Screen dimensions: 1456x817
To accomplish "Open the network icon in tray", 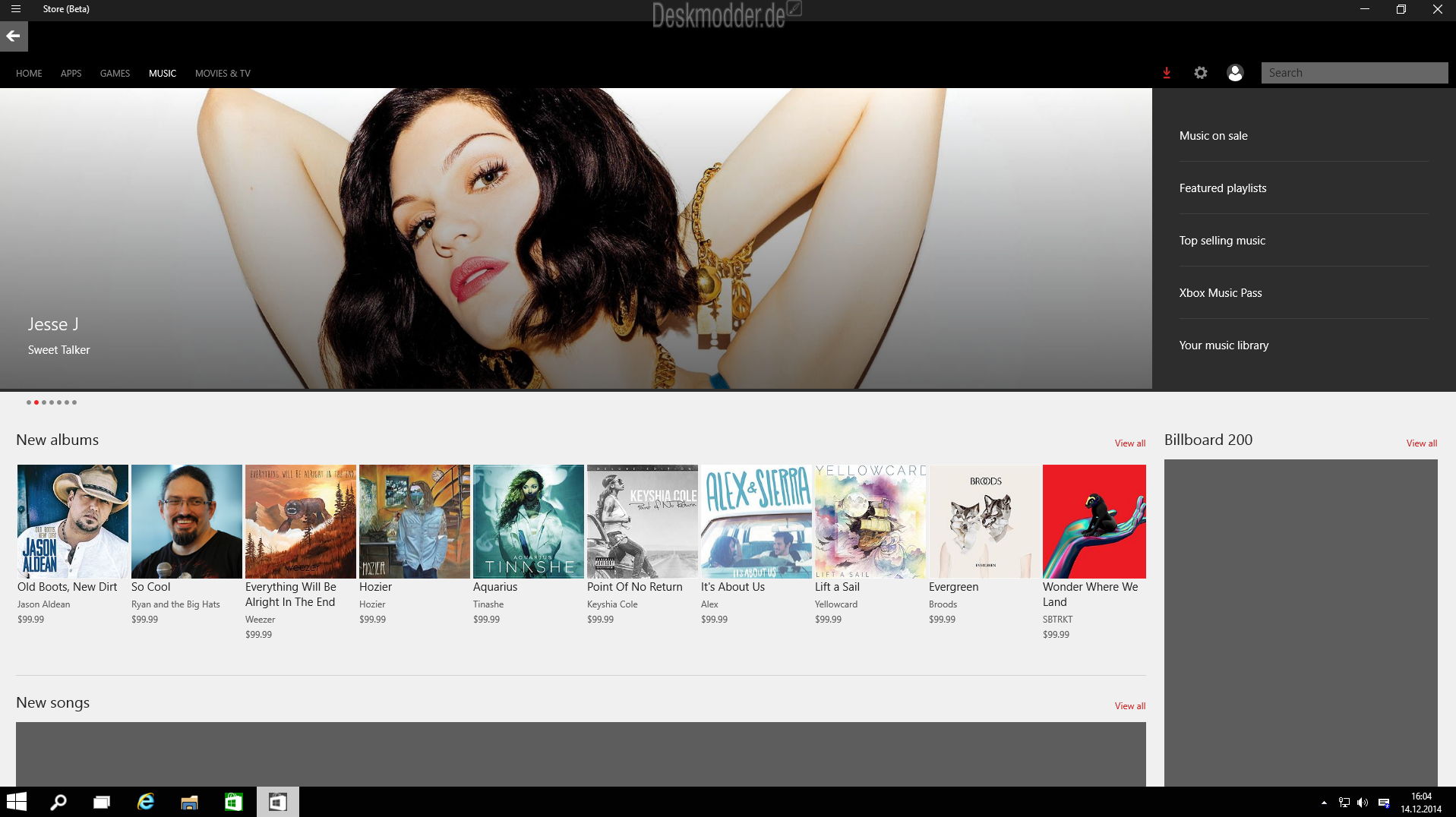I will point(1344,803).
